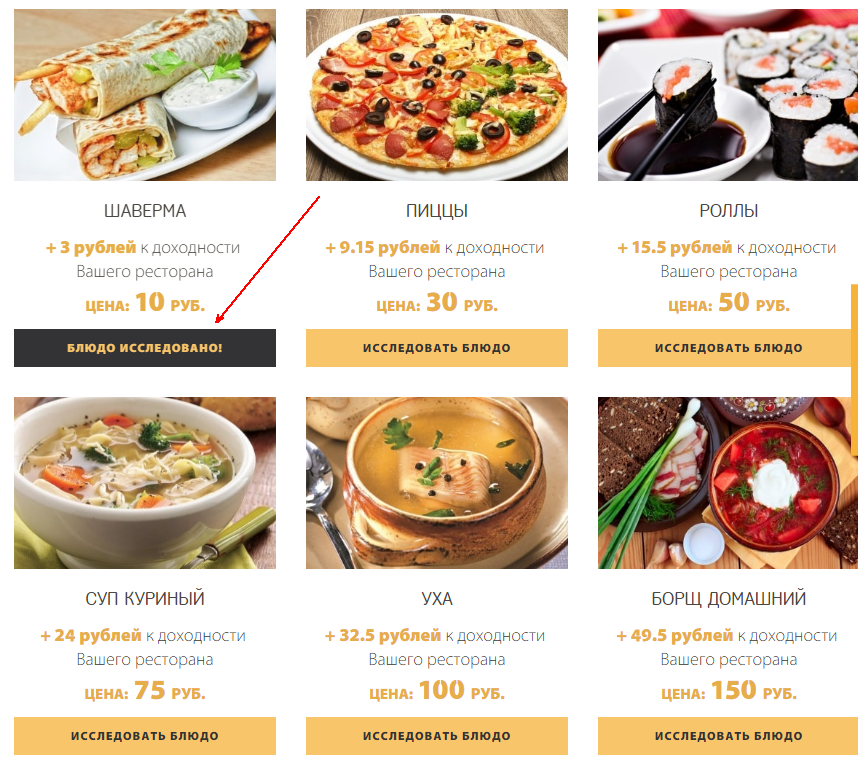Click the ШАВЕРМА title
Image resolution: width=858 pixels, height=759 pixels.
[x=145, y=211]
